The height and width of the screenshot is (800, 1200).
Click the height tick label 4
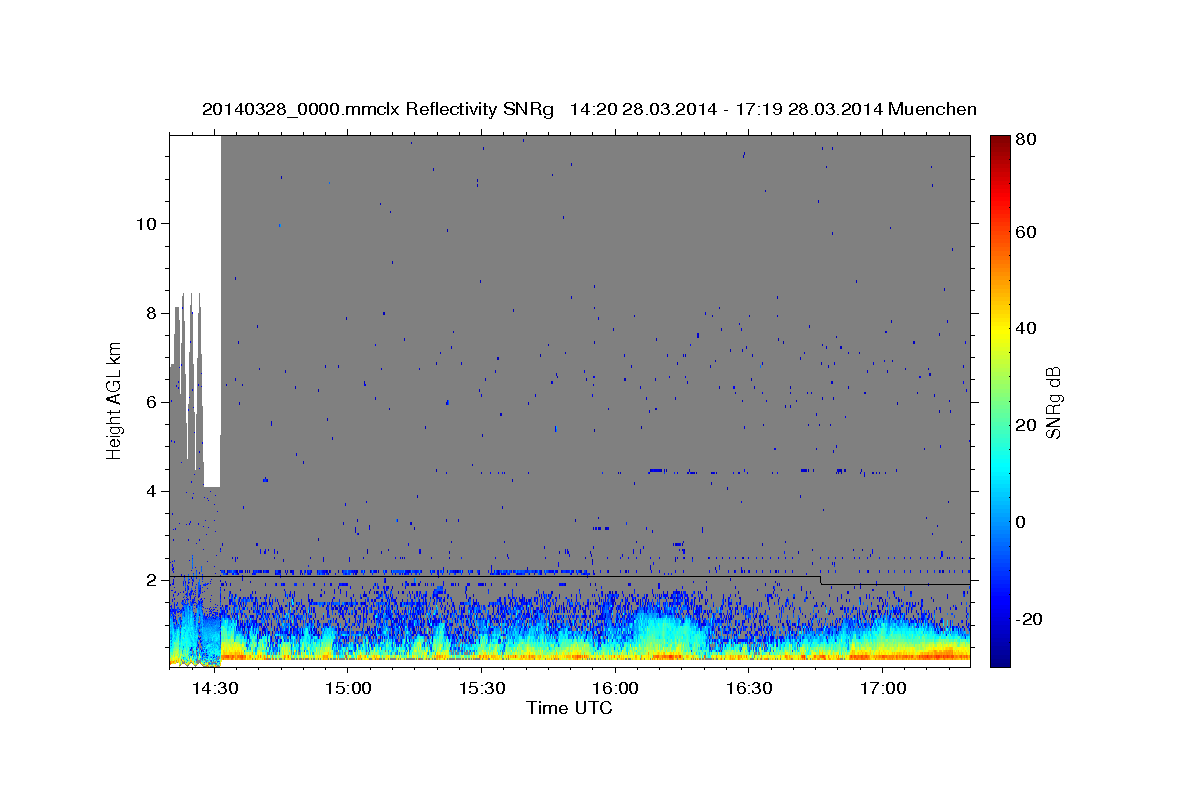pyautogui.click(x=152, y=491)
